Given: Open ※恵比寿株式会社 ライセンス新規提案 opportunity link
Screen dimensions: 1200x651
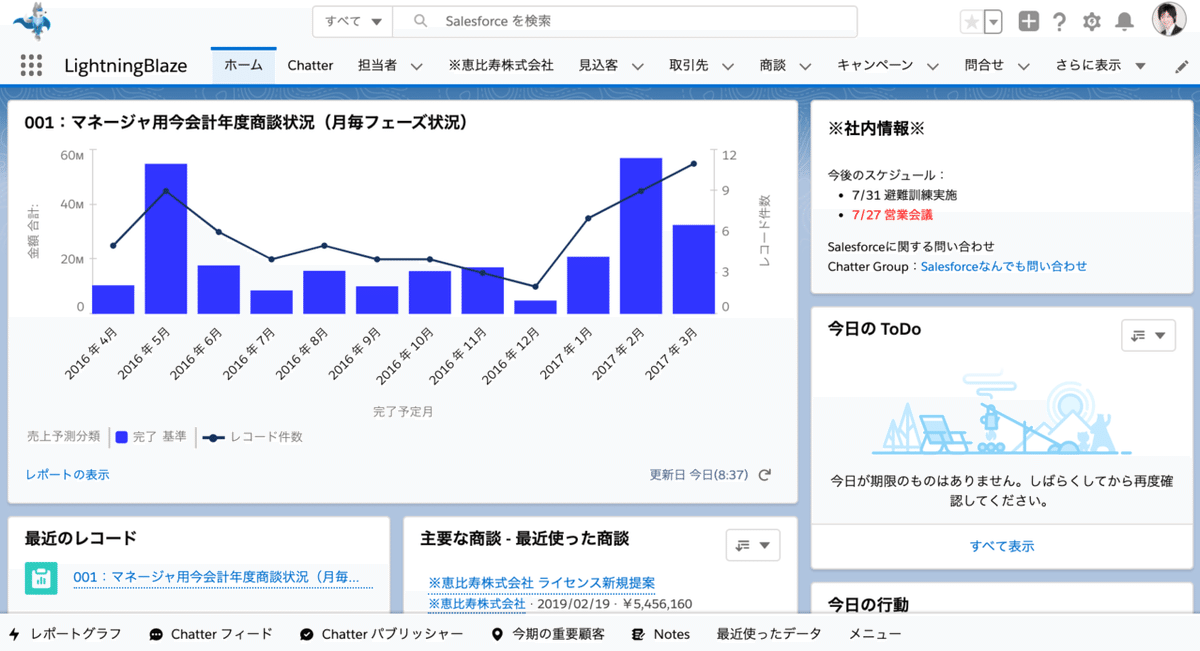Looking at the screenshot, I should [x=541, y=583].
